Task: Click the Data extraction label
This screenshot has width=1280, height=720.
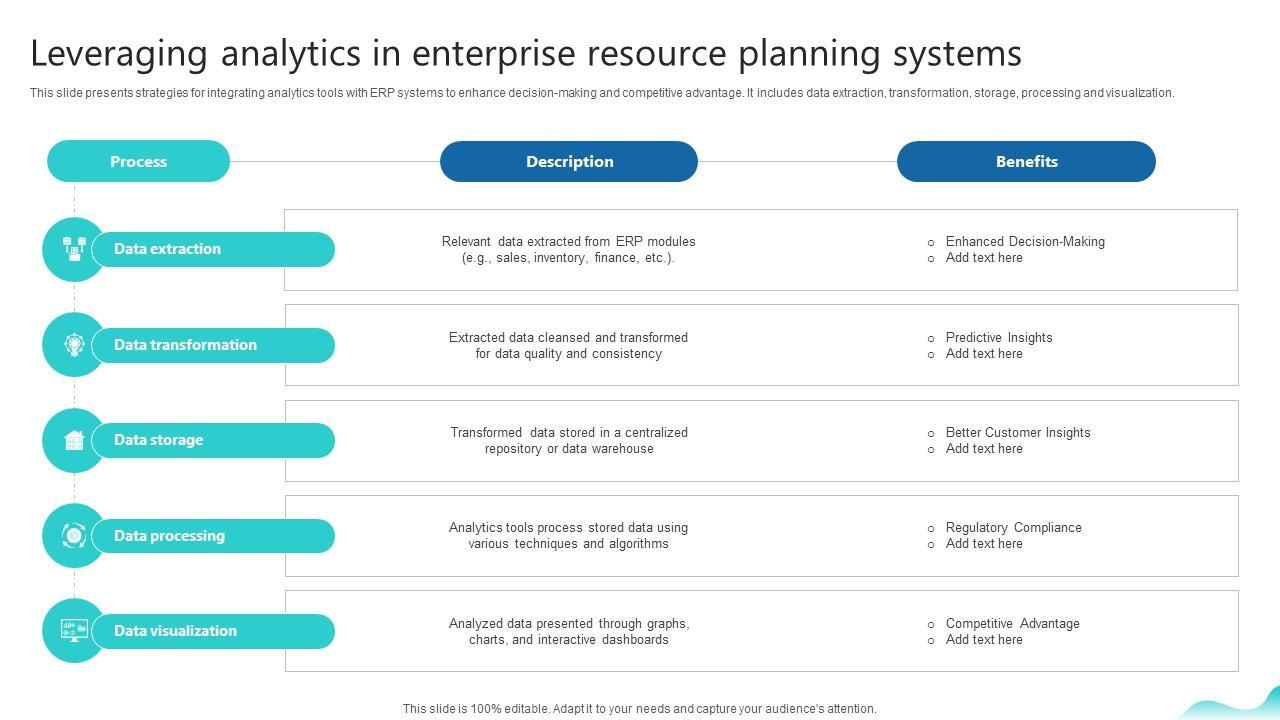Action: tap(167, 249)
